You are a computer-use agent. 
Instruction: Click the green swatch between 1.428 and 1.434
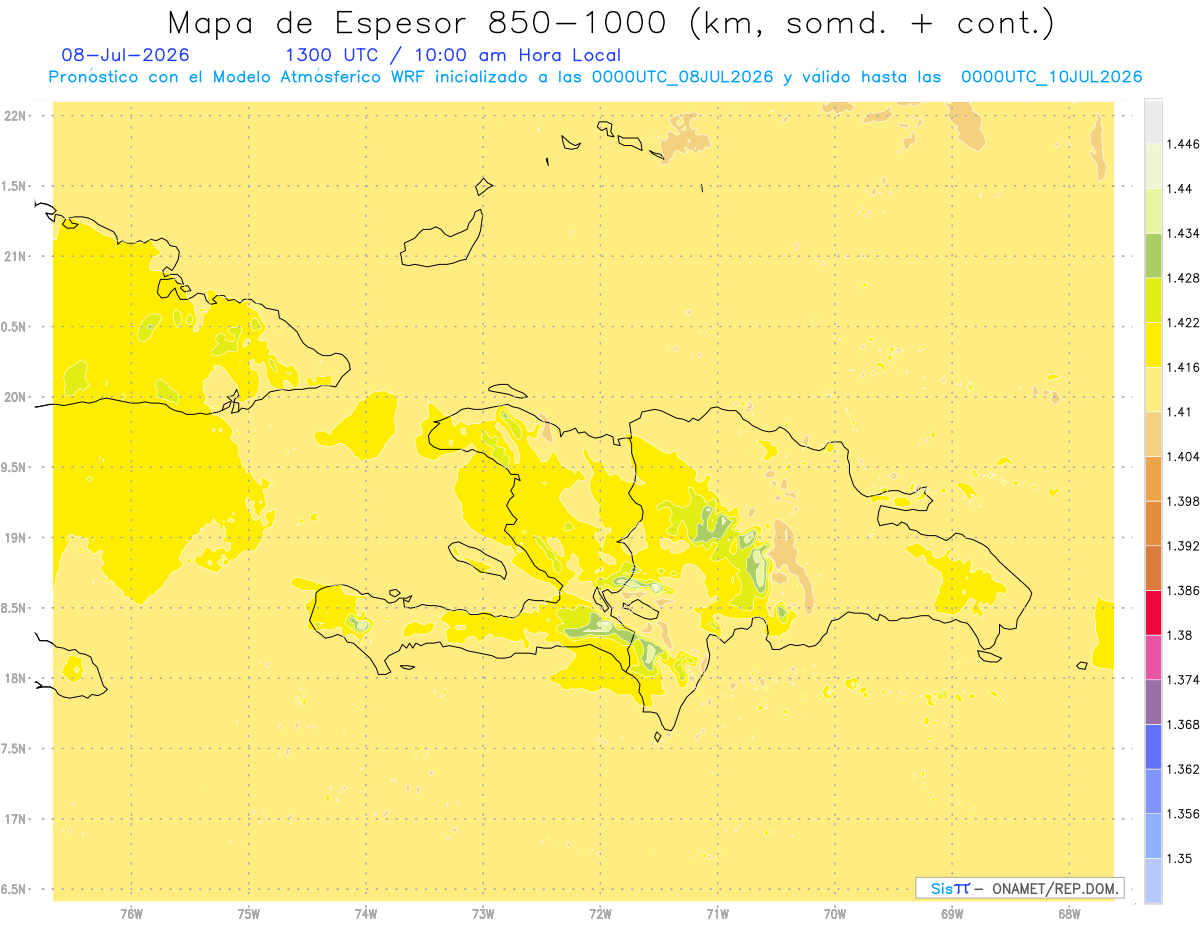1153,256
